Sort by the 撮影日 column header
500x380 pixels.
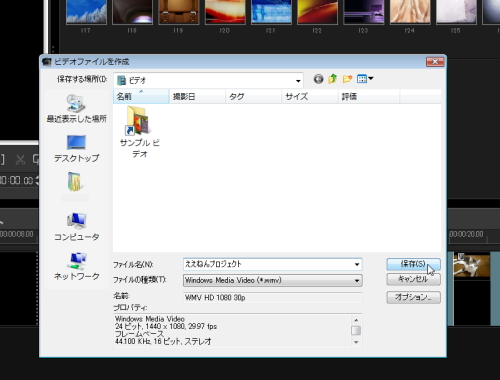coord(197,97)
